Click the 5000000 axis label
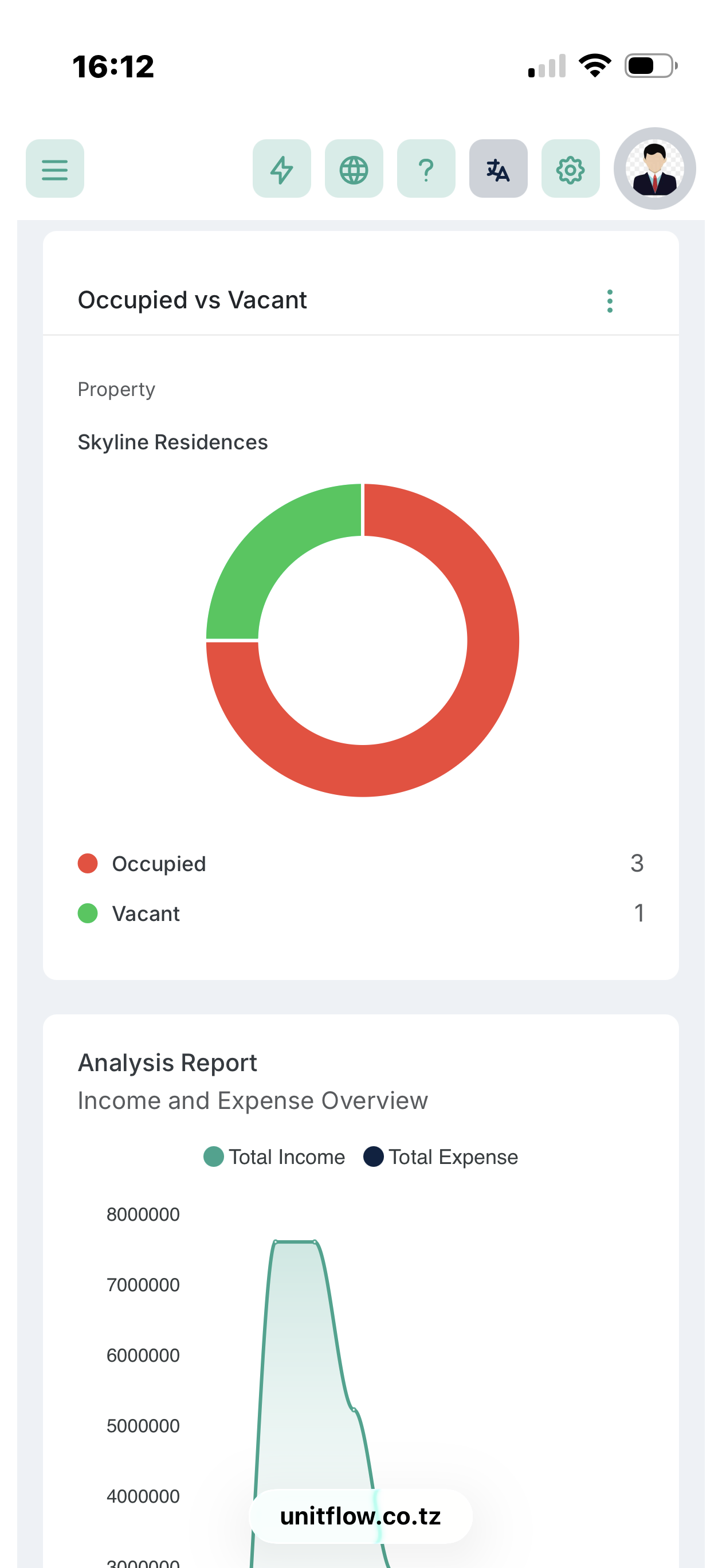The width and height of the screenshot is (722, 1568). coord(143,1425)
